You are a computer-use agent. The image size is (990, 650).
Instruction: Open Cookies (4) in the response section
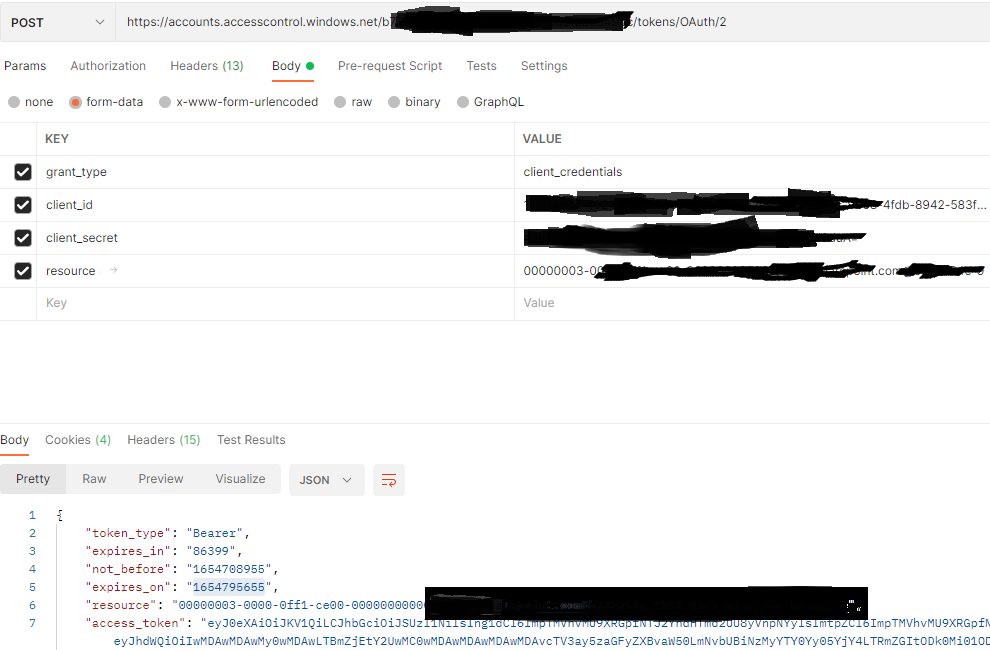tap(78, 440)
